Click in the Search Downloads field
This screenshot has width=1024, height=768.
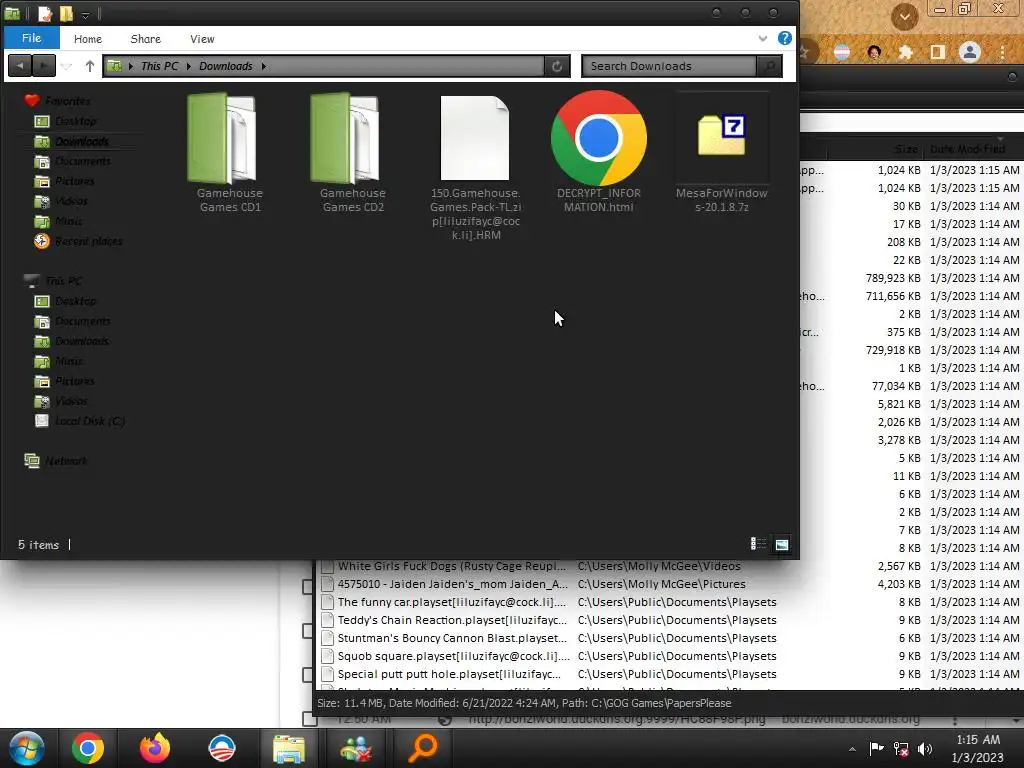669,66
